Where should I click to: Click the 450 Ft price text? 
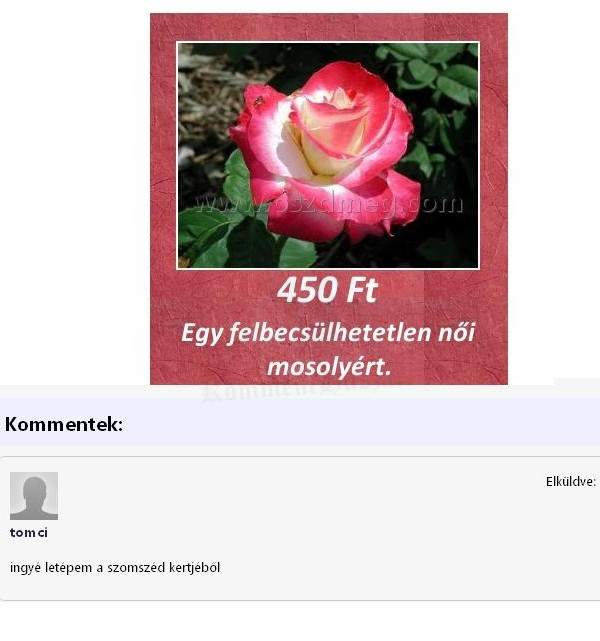tap(328, 290)
